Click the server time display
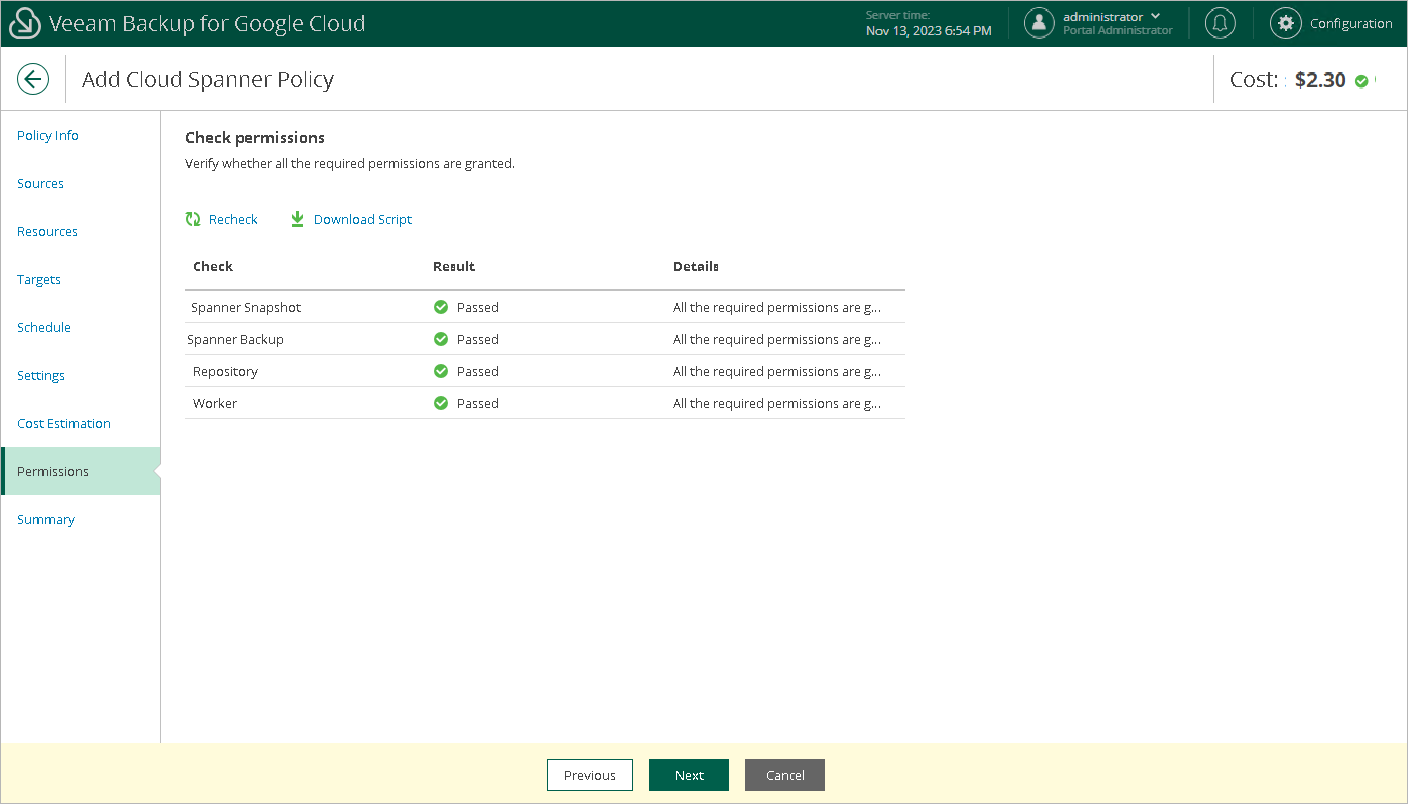Viewport: 1408px width, 804px height. click(929, 23)
